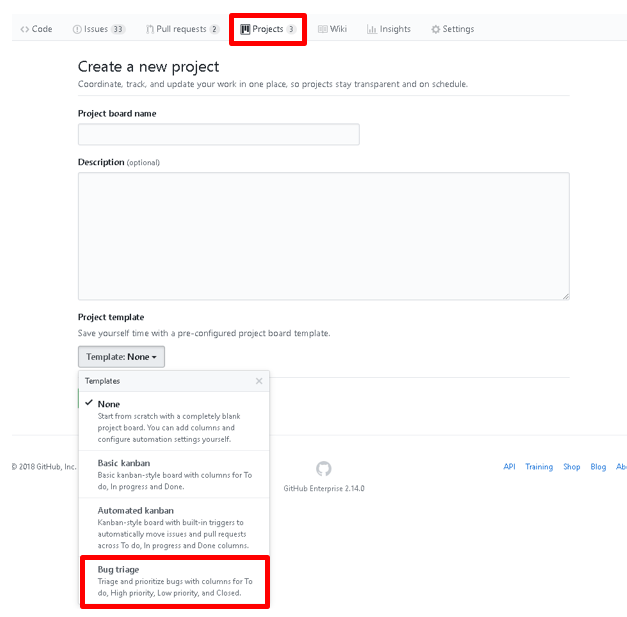The height and width of the screenshot is (617, 627).
Task: Pick the Automated kanban template
Action: (x=174, y=527)
